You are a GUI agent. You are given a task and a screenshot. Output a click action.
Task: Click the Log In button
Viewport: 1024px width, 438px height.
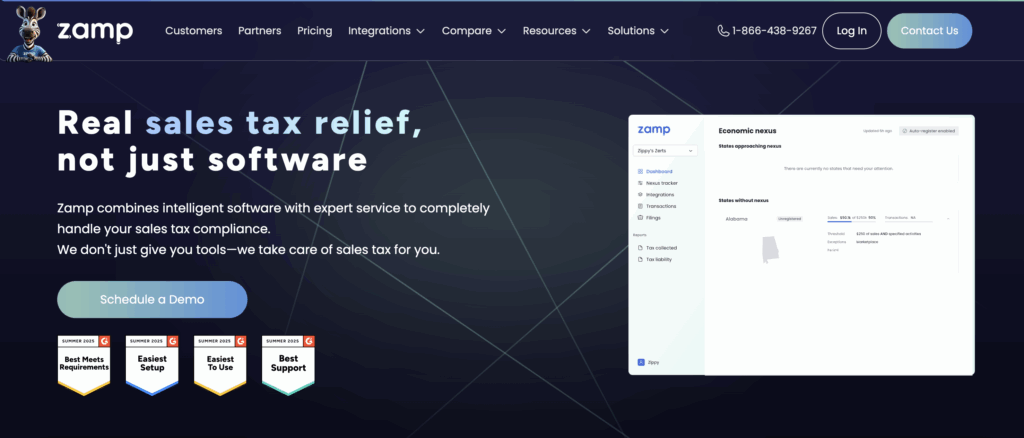click(852, 31)
